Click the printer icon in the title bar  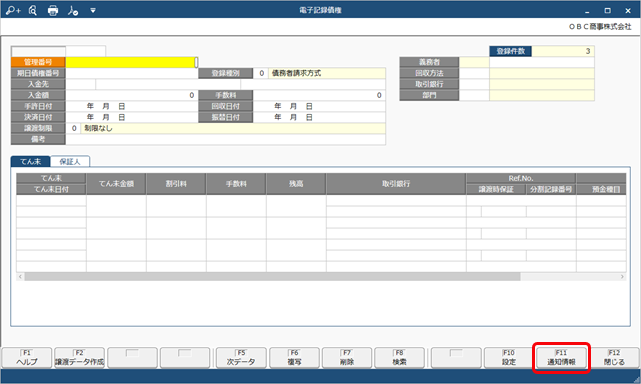point(53,10)
